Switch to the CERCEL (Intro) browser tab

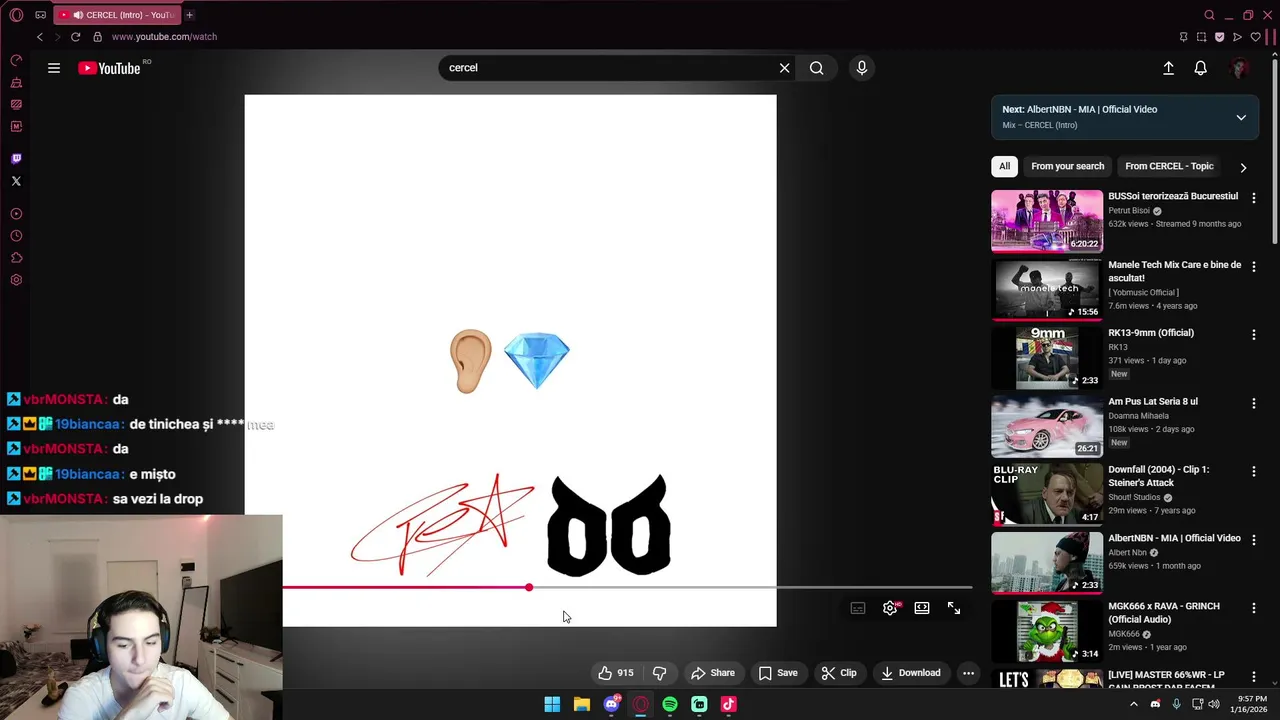[116, 15]
